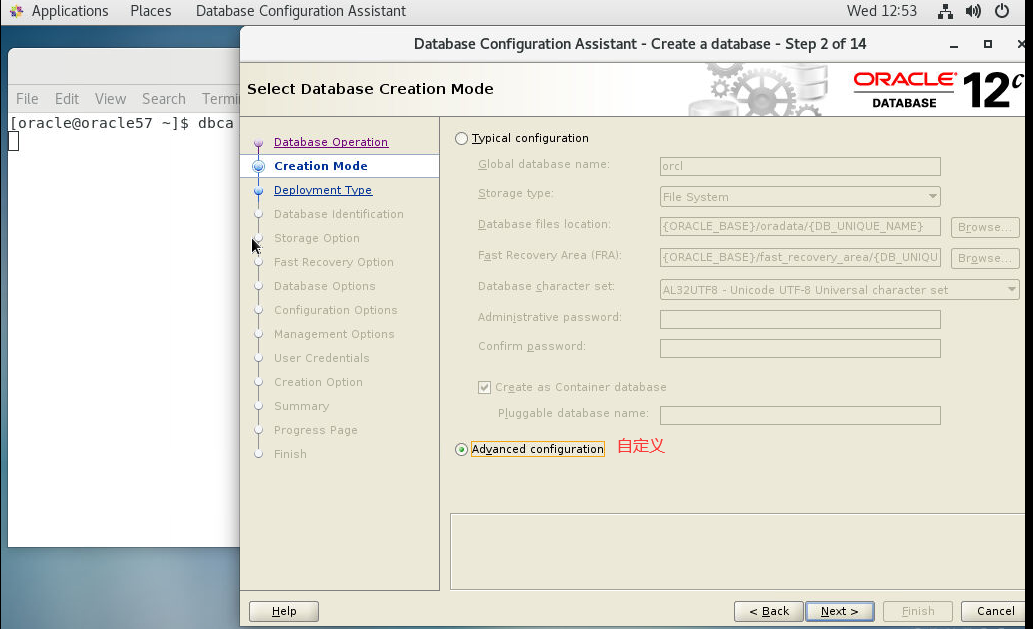Click the terminal prompt line with dbca
This screenshot has height=629, width=1033.
pos(122,123)
